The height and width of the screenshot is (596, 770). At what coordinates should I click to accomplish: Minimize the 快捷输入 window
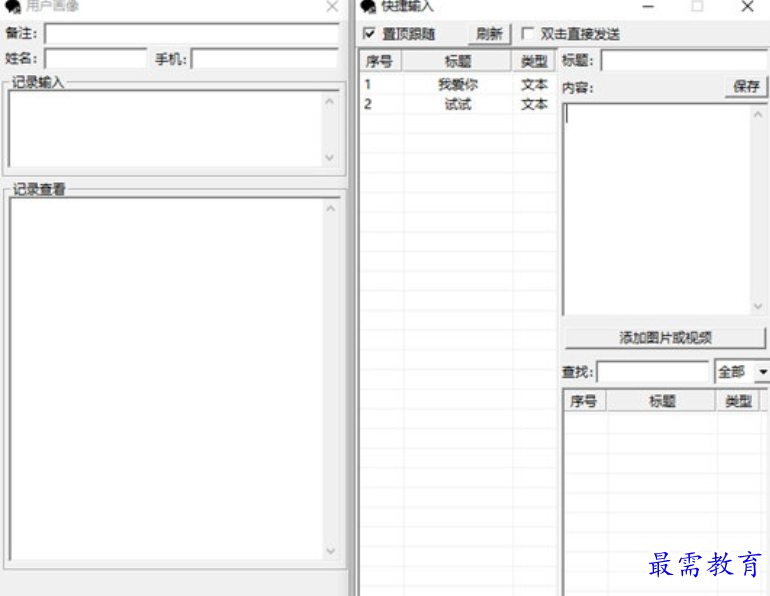(648, 6)
